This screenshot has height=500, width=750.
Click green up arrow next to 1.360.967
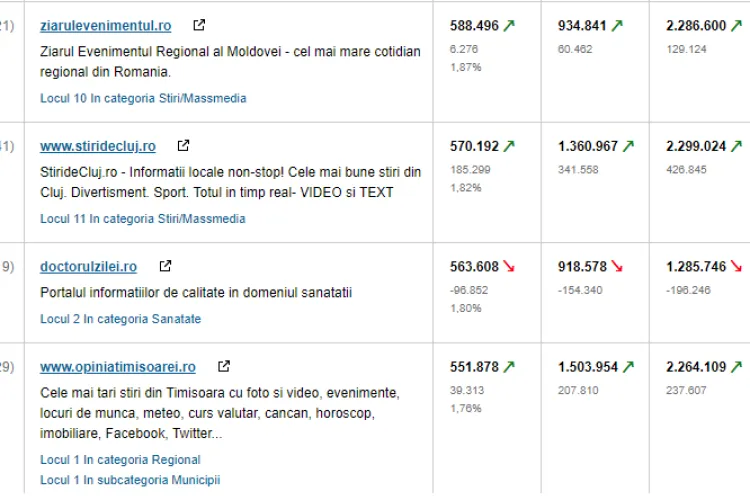tap(628, 146)
